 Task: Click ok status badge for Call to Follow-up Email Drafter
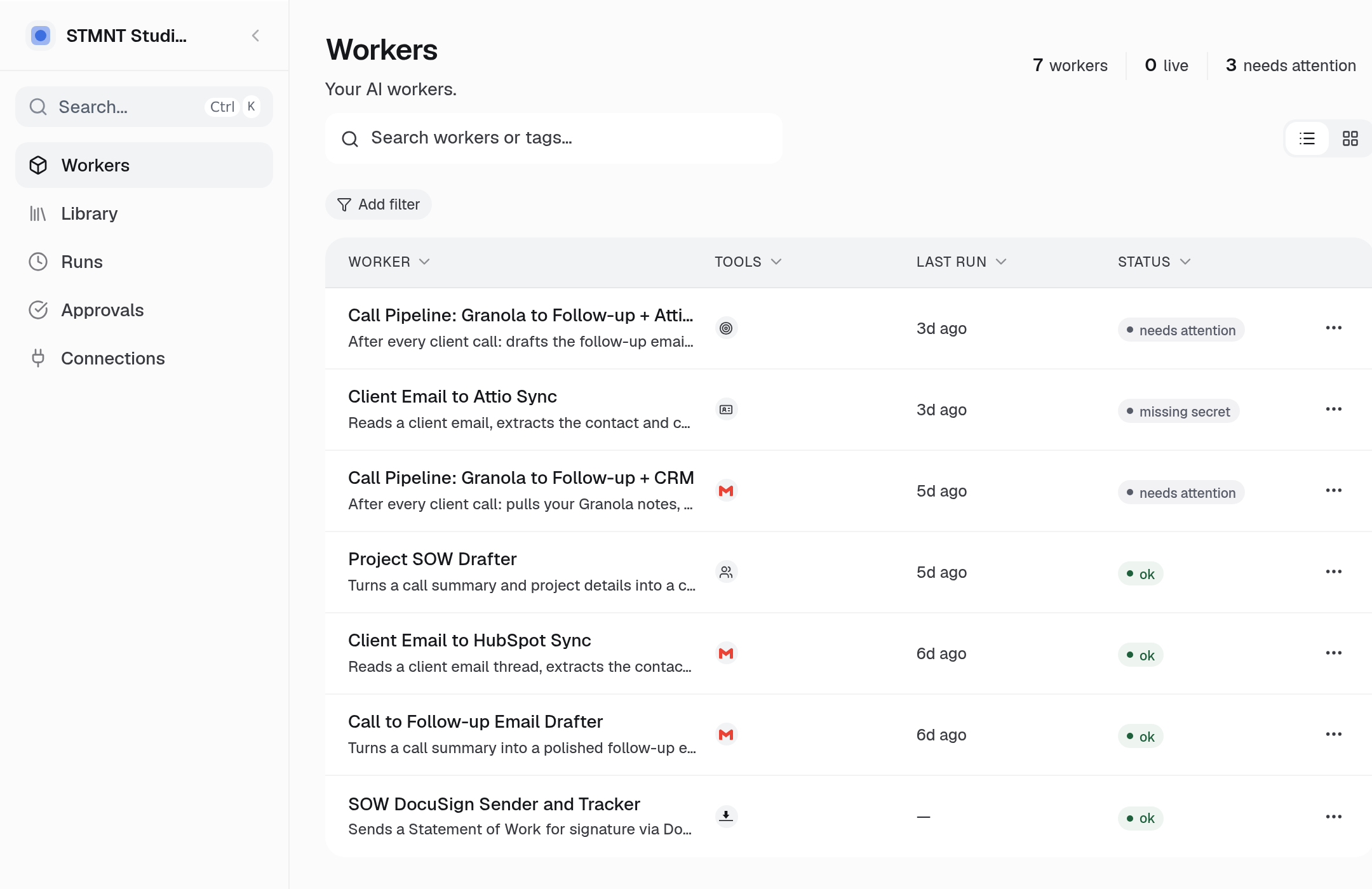(1141, 737)
